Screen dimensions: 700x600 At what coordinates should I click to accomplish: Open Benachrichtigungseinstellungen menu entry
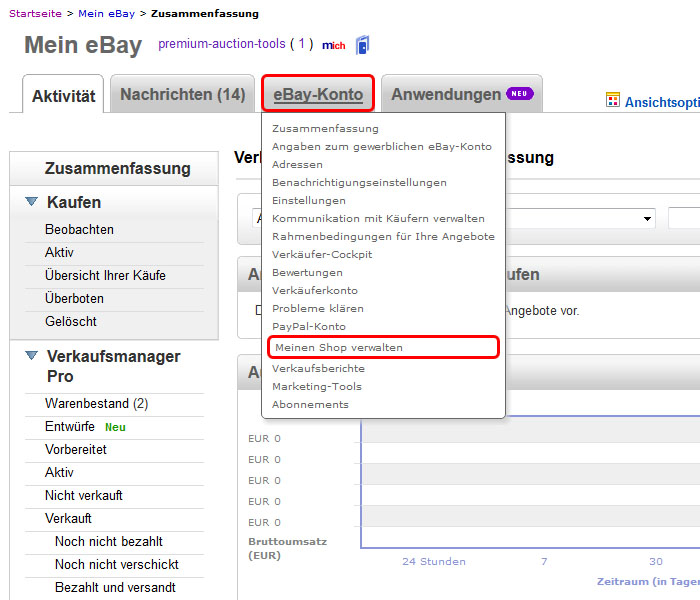coord(359,183)
